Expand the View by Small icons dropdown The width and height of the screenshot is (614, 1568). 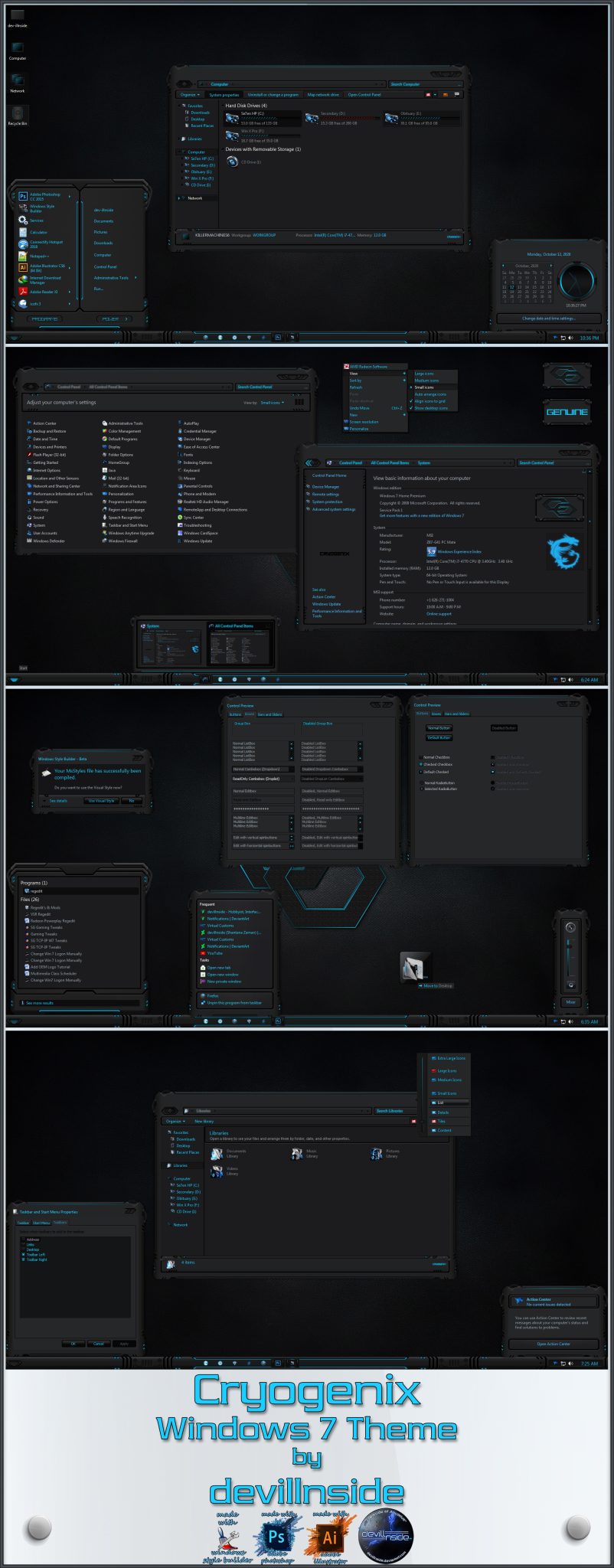pos(272,403)
